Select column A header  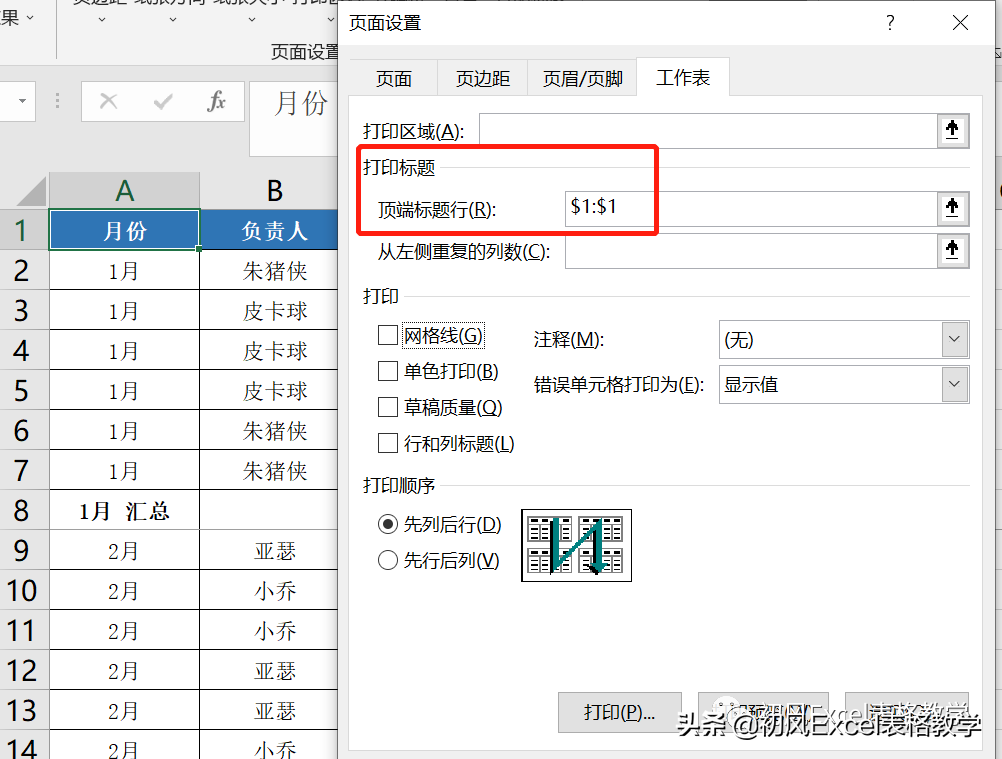[x=125, y=190]
